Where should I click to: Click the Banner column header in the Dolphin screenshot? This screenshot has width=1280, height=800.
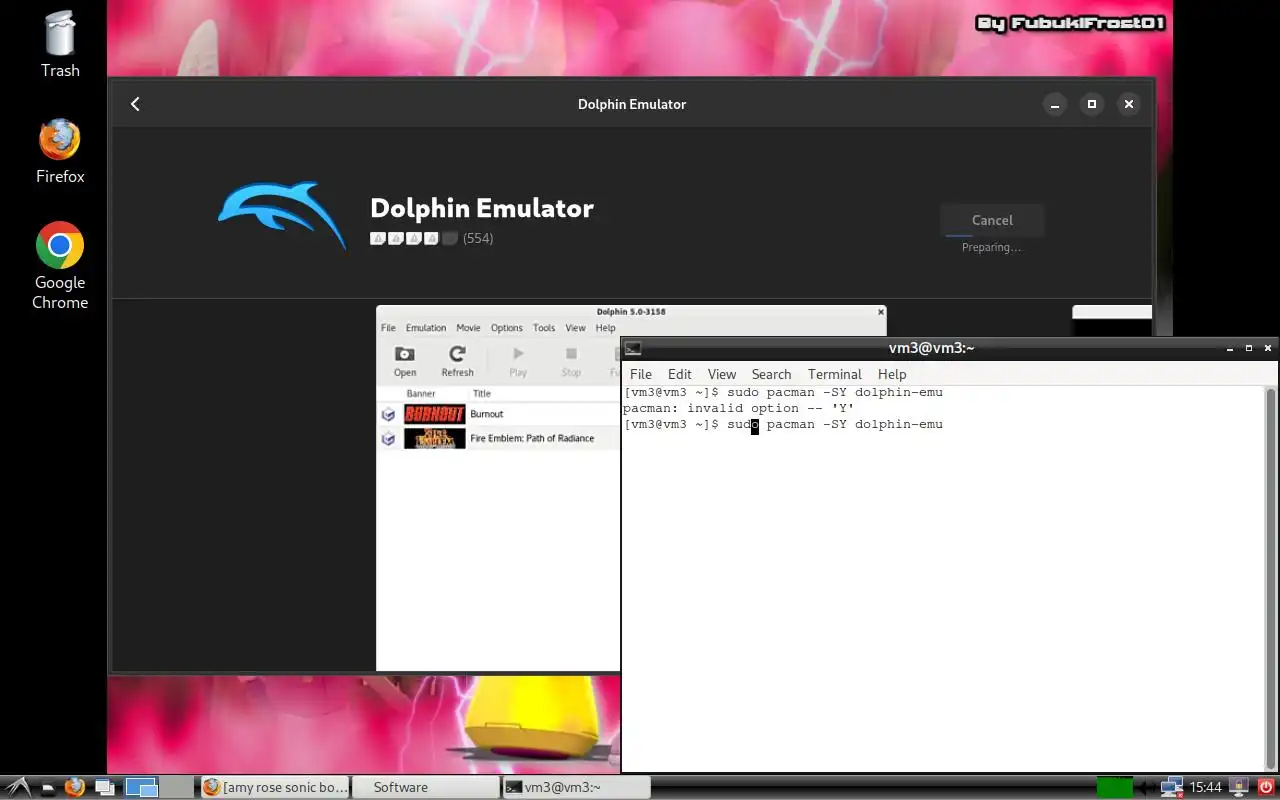(421, 394)
